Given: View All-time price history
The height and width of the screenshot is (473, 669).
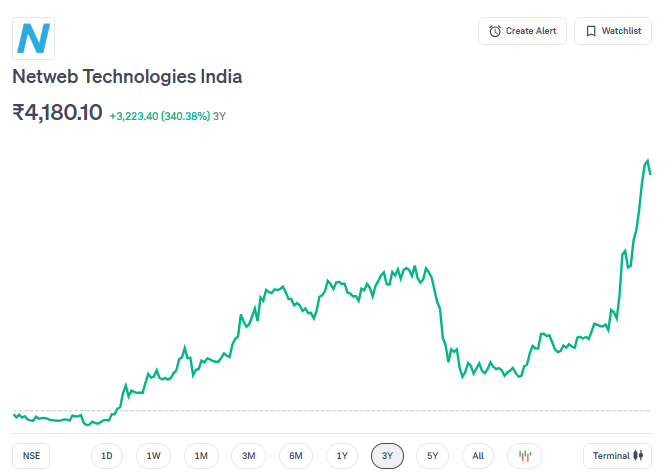Looking at the screenshot, I should (478, 456).
